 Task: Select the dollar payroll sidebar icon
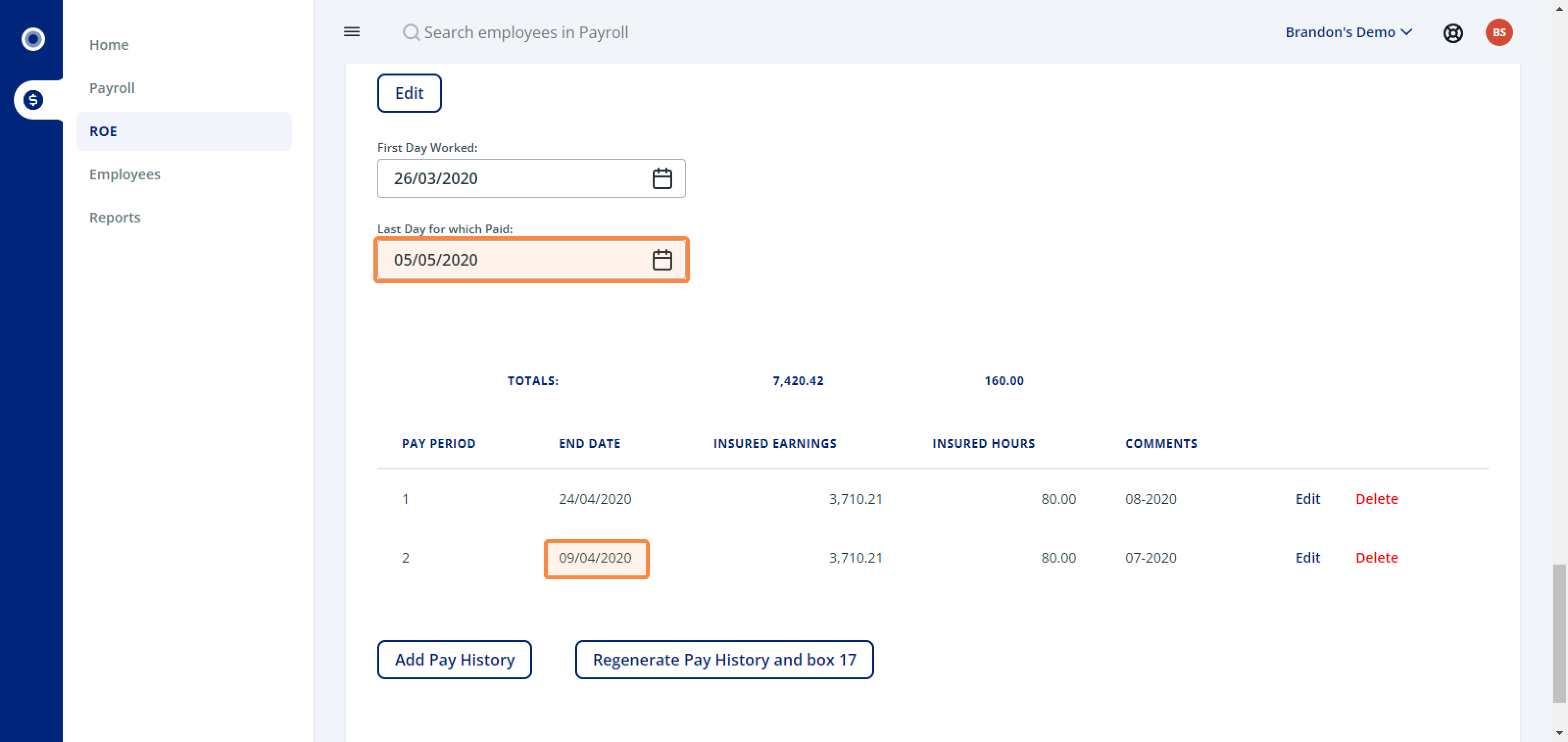click(x=33, y=100)
